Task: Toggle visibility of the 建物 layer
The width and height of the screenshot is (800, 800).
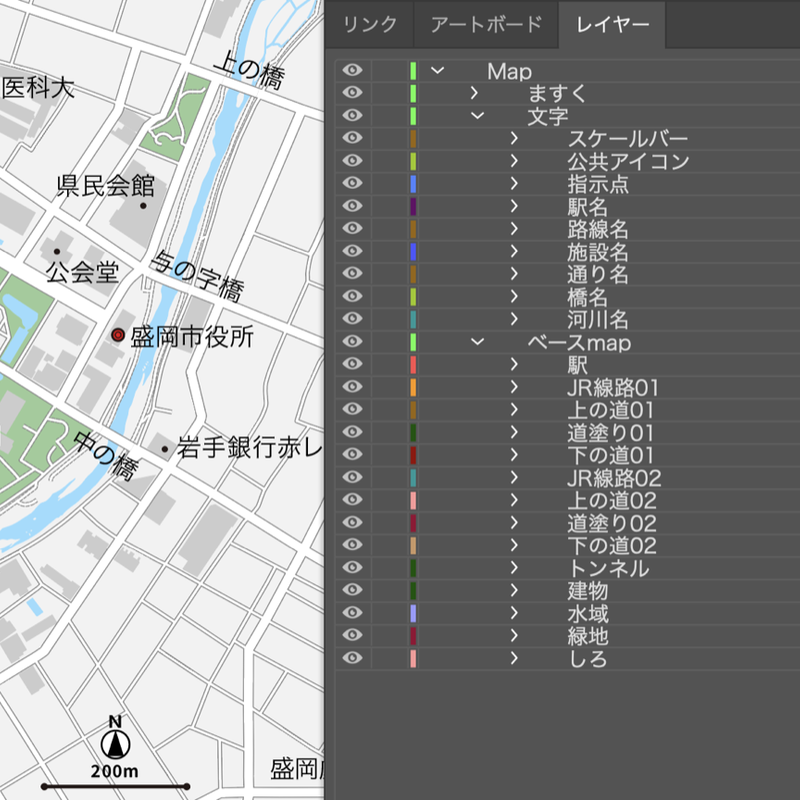Action: [349, 590]
